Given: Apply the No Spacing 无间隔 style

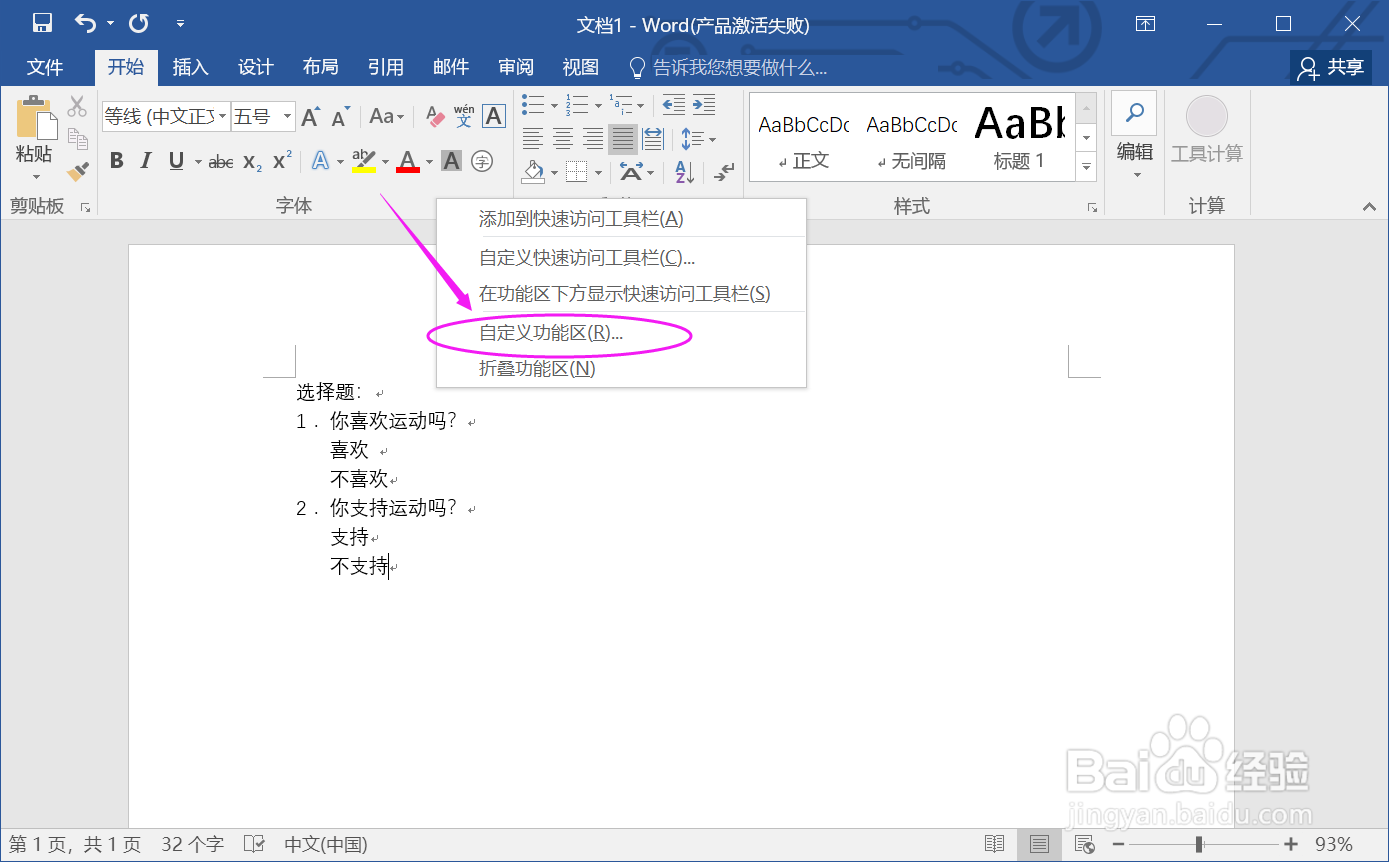Looking at the screenshot, I should [911, 138].
